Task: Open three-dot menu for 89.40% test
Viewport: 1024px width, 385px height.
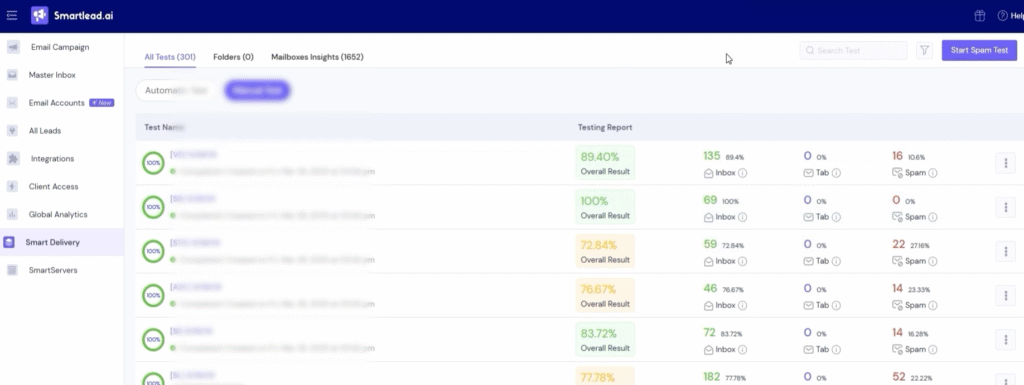Action: tap(1005, 162)
